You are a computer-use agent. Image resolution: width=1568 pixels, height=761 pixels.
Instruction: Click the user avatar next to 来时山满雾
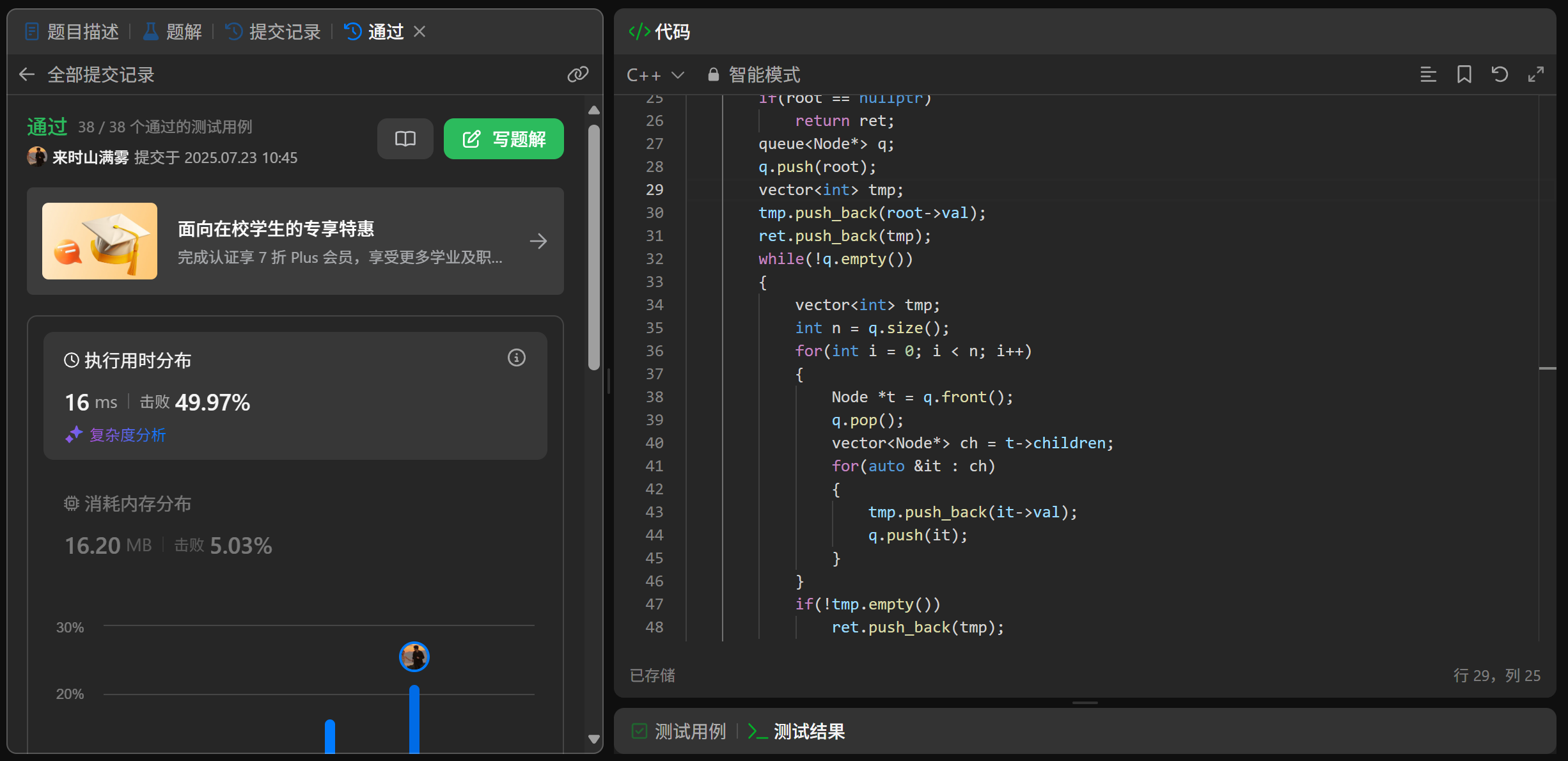pyautogui.click(x=37, y=157)
